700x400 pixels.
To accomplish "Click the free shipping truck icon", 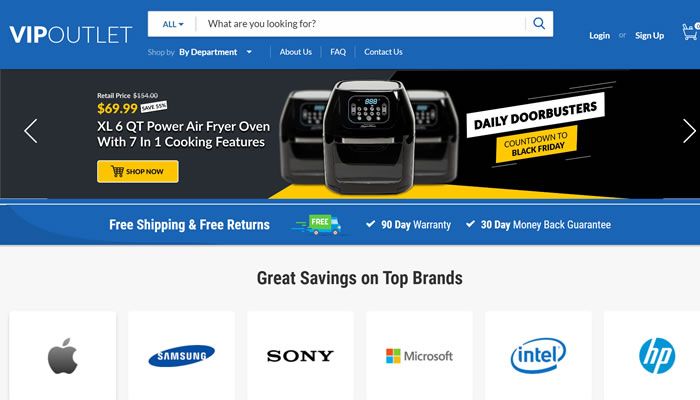I will [320, 225].
